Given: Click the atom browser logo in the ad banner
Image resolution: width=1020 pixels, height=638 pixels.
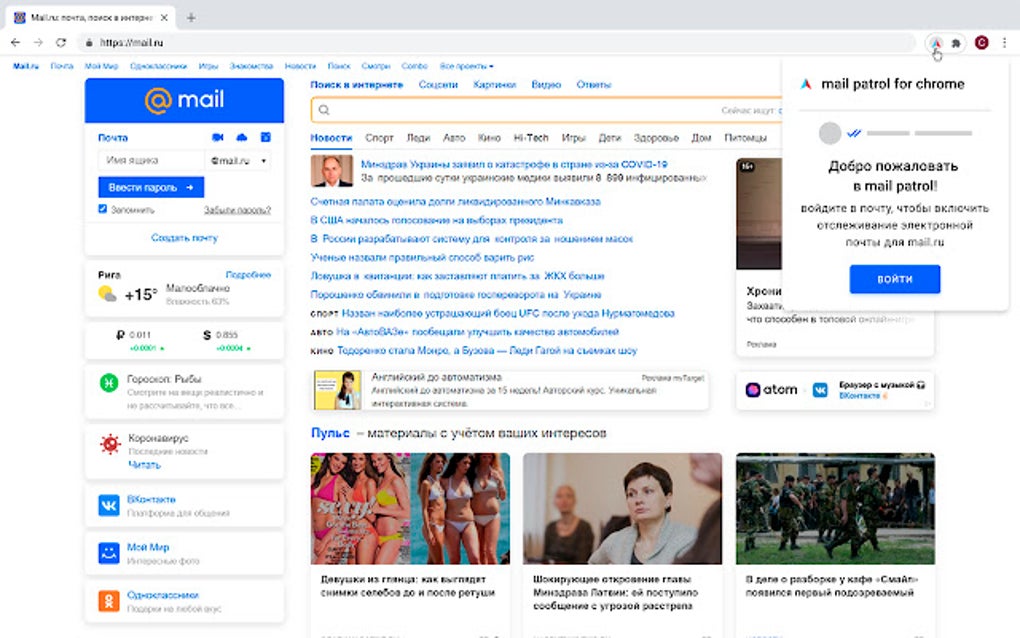Looking at the screenshot, I should click(x=758, y=389).
